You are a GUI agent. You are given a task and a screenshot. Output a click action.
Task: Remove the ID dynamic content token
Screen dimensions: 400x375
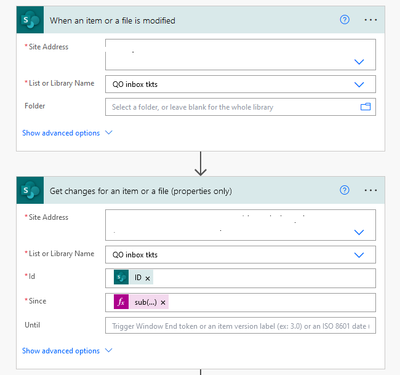coord(148,278)
